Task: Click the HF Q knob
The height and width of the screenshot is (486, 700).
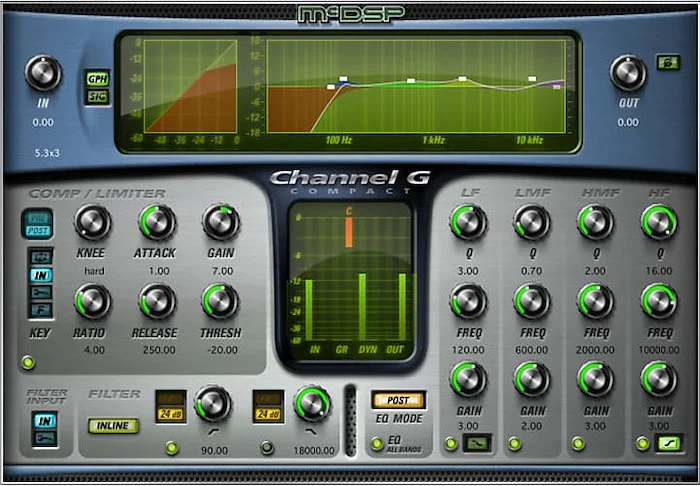Action: [x=659, y=222]
